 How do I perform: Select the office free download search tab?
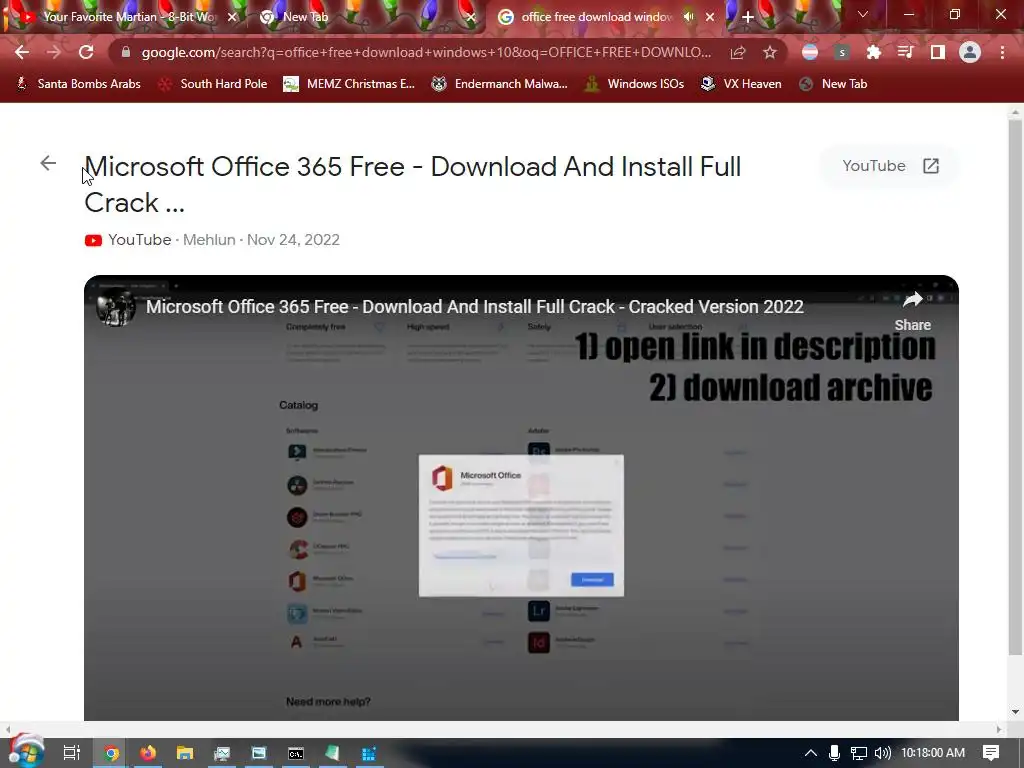[x=596, y=17]
